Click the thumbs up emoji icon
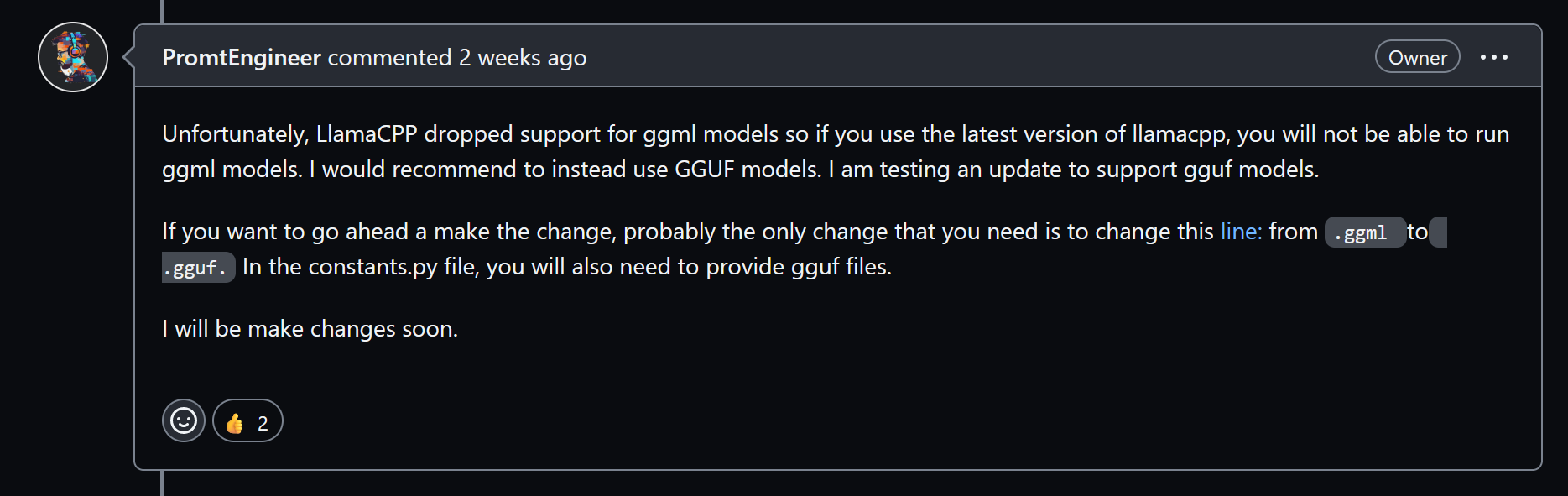This screenshot has width=1568, height=496. 234,423
